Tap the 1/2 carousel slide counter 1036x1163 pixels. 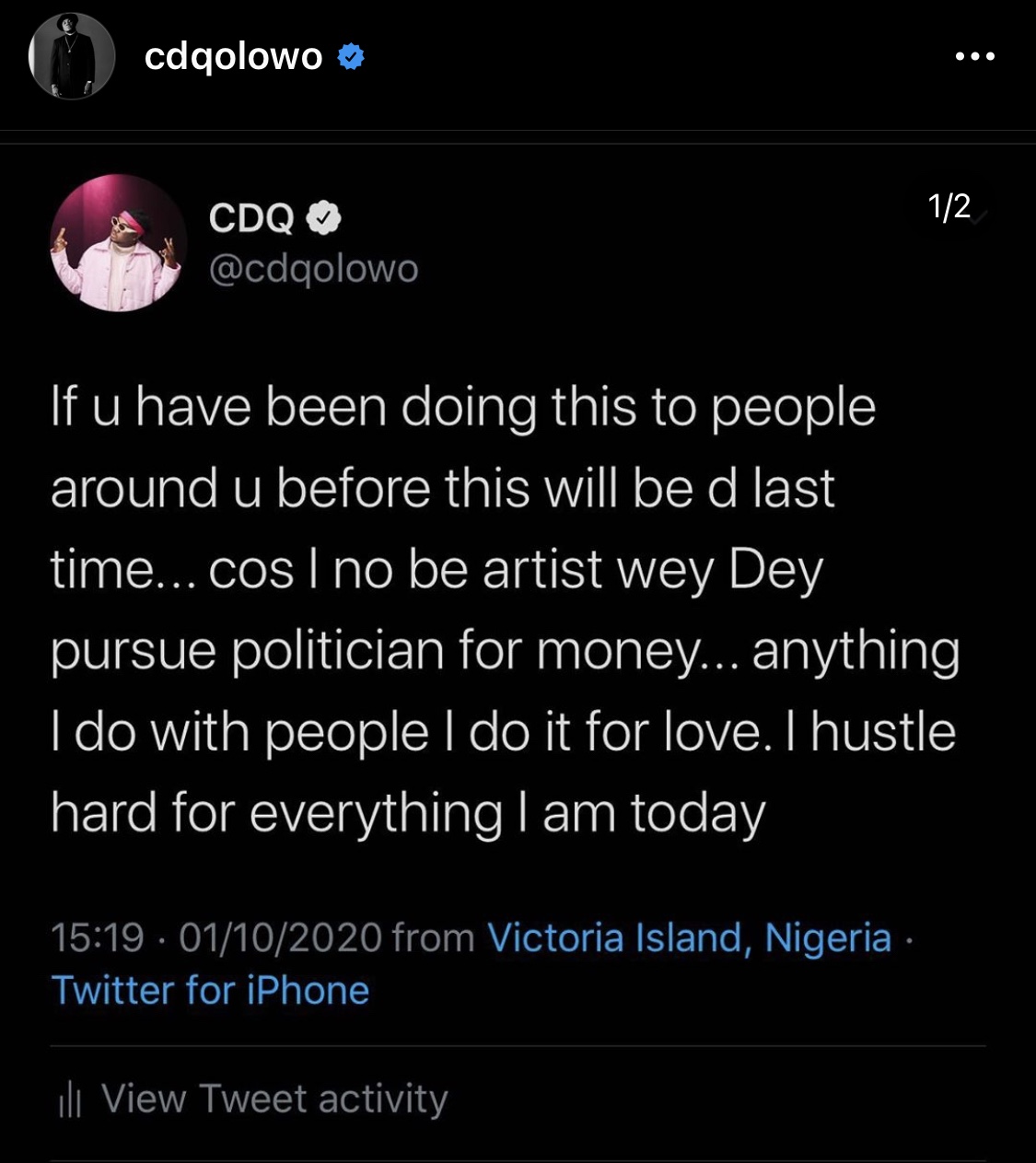(949, 206)
